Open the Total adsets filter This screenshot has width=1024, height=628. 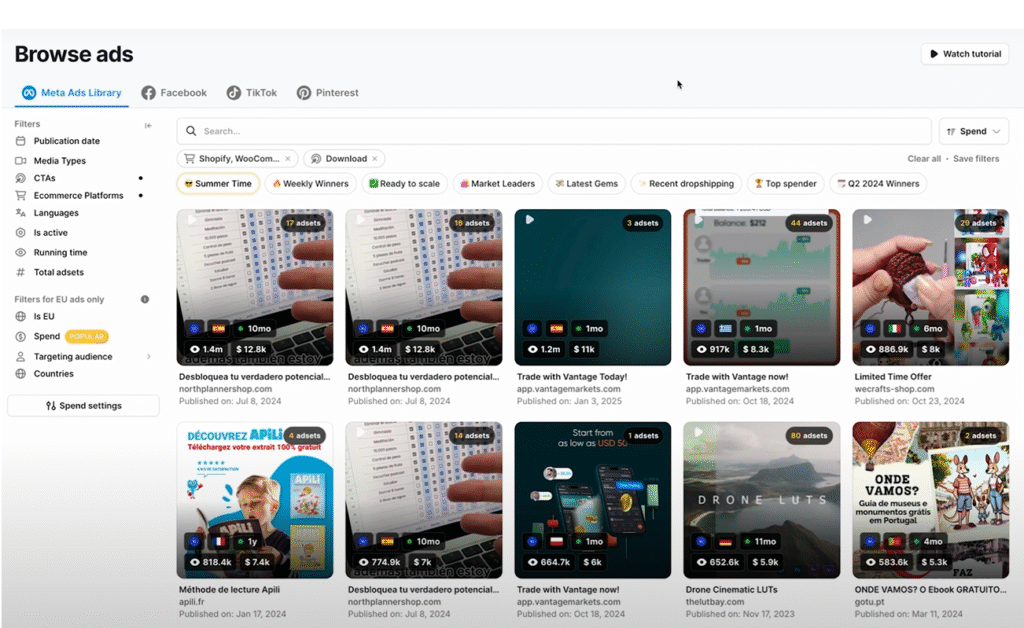[x=58, y=272]
